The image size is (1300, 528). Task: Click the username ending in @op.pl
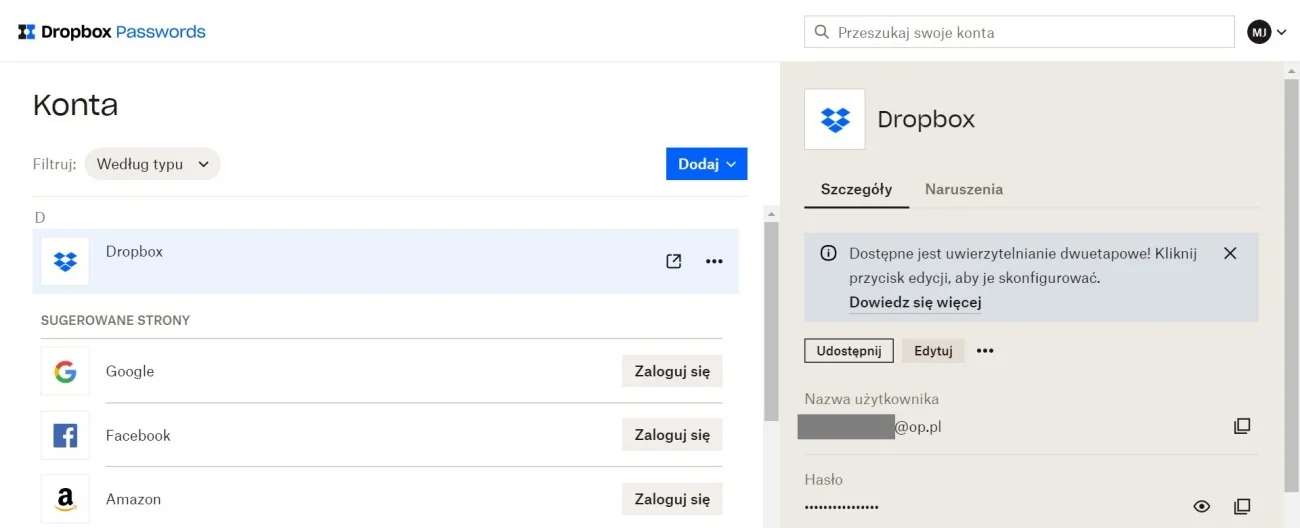(x=870, y=427)
